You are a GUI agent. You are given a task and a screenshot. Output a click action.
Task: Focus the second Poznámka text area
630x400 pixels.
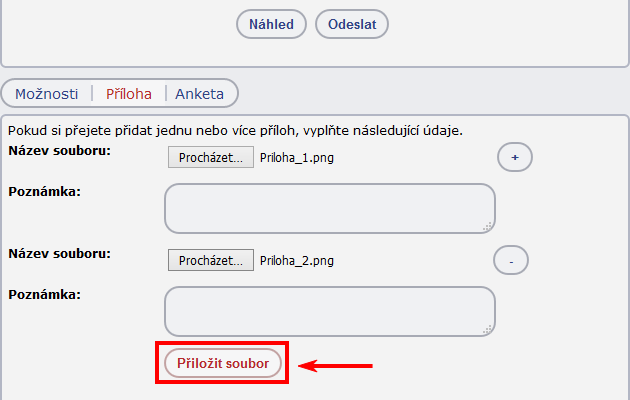point(330,311)
